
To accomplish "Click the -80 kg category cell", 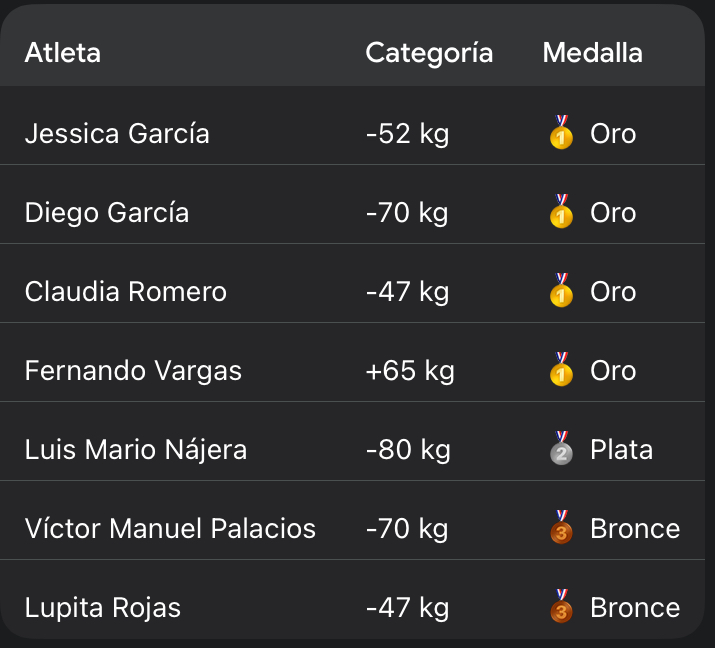I will tap(407, 450).
